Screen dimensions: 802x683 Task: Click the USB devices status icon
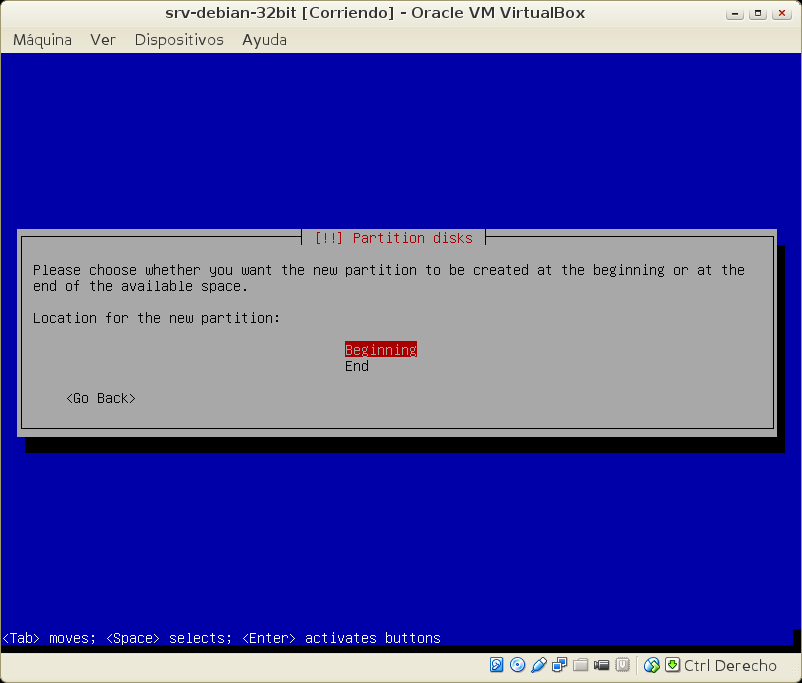point(538,665)
